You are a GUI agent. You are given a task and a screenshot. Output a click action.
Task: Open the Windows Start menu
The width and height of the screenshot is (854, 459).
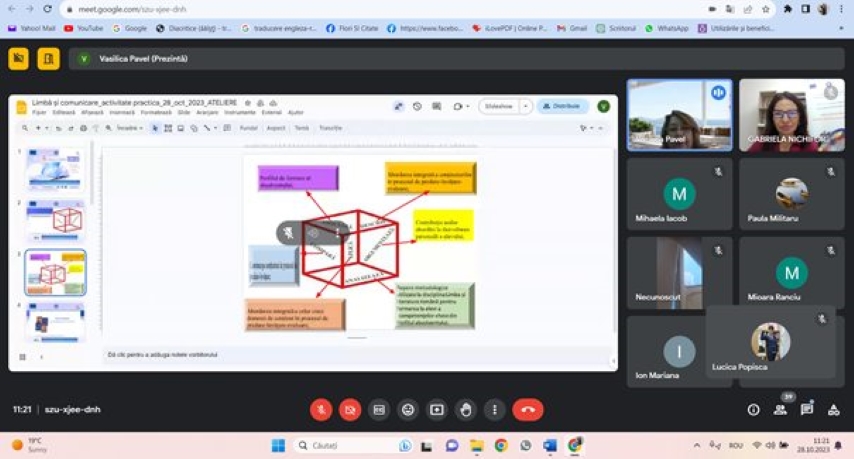point(278,445)
